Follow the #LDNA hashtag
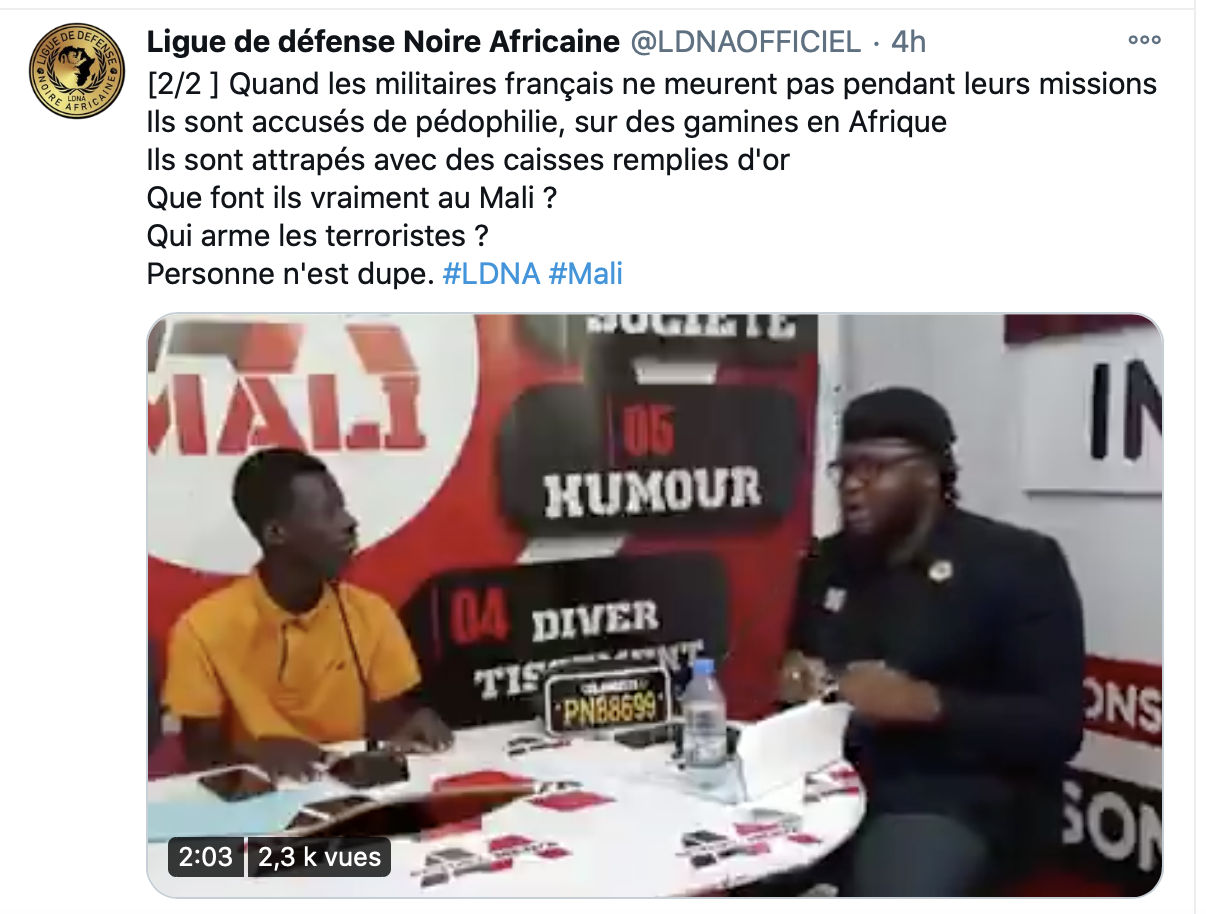Image resolution: width=1206 pixels, height=914 pixels. 491,274
